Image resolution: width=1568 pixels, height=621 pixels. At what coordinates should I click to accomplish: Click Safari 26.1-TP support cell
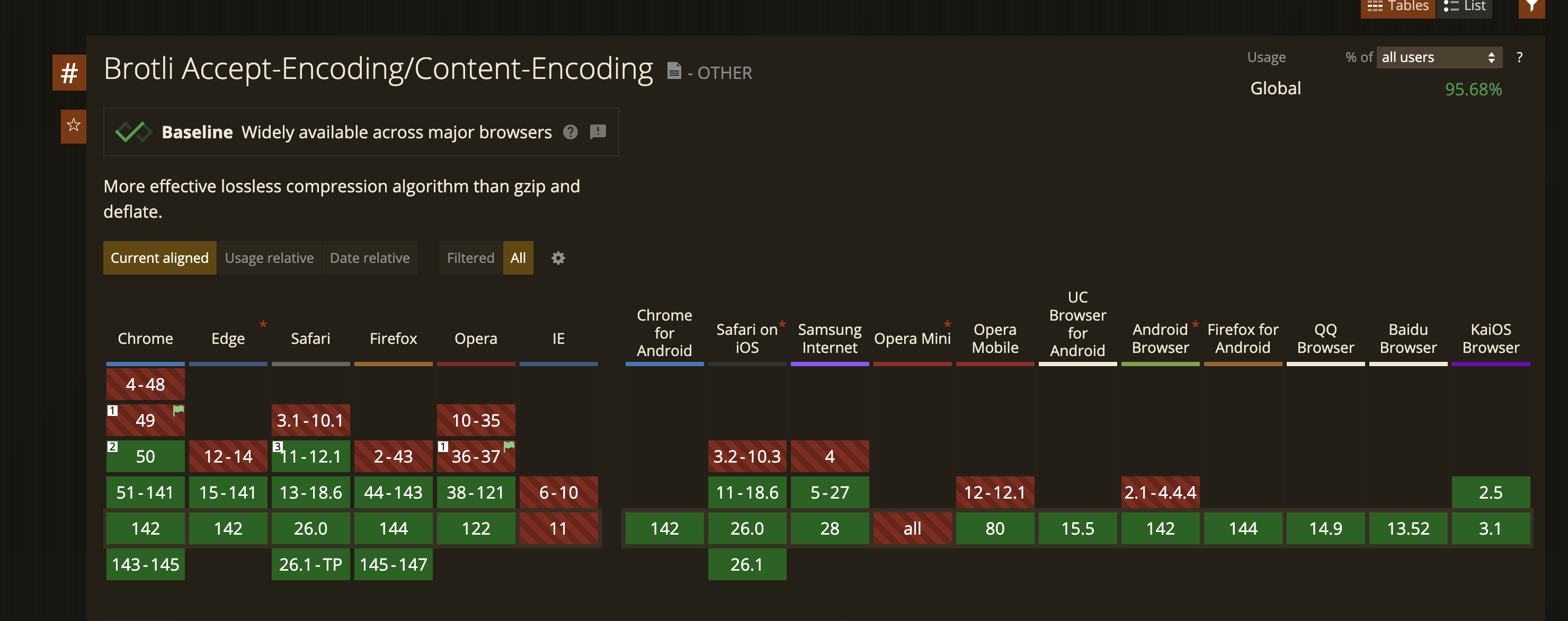(x=310, y=564)
